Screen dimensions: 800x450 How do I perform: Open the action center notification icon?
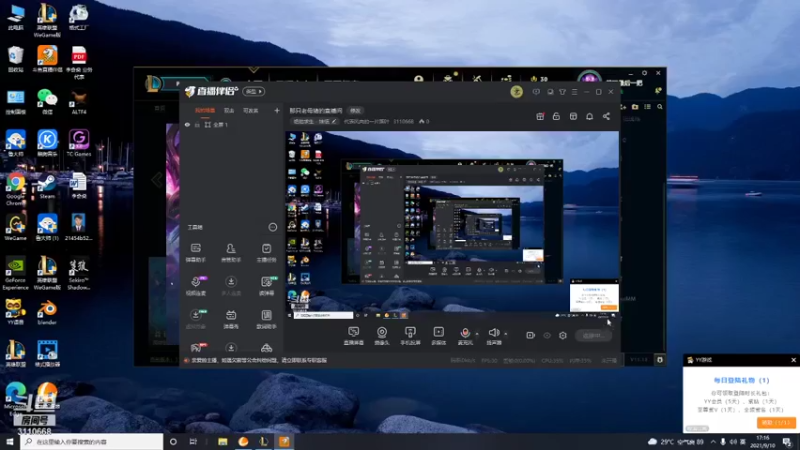[x=787, y=442]
